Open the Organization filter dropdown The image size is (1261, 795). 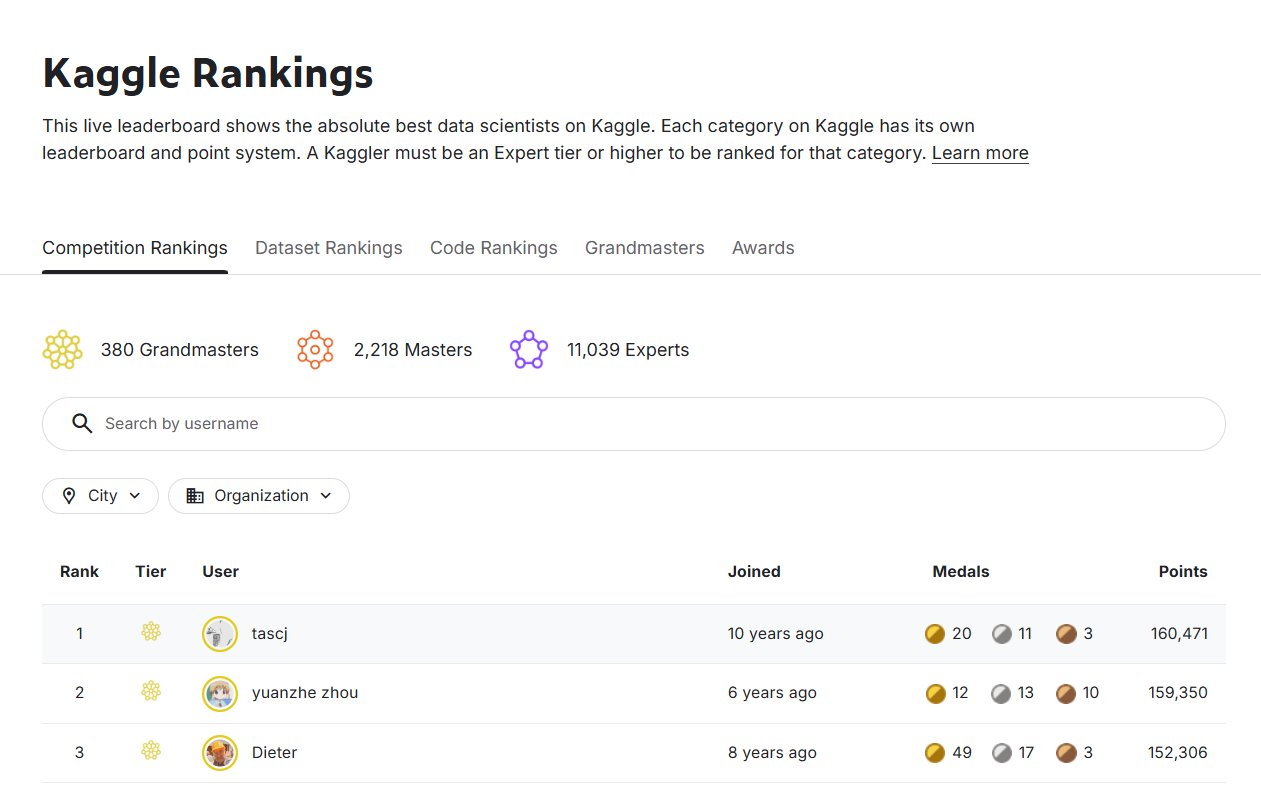point(258,495)
